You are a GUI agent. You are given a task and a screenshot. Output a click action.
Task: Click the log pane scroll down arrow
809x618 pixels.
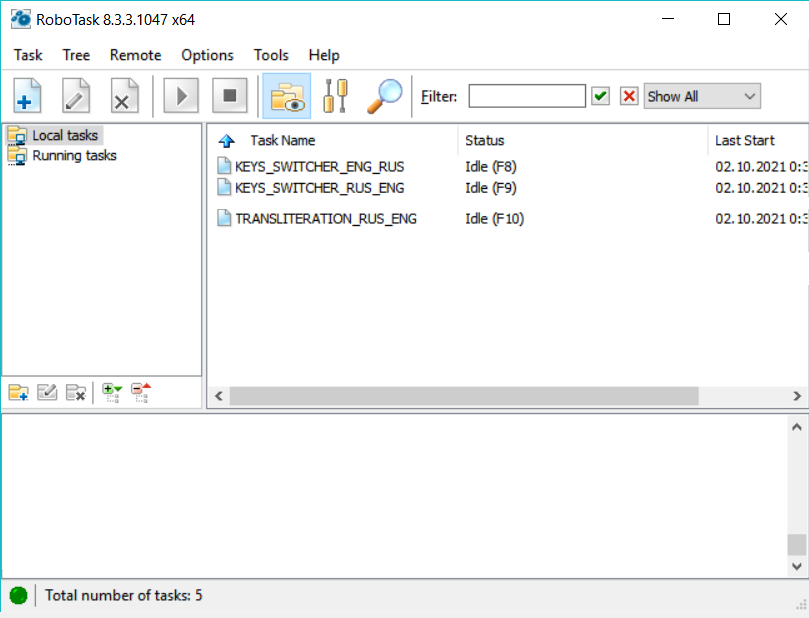click(x=797, y=566)
